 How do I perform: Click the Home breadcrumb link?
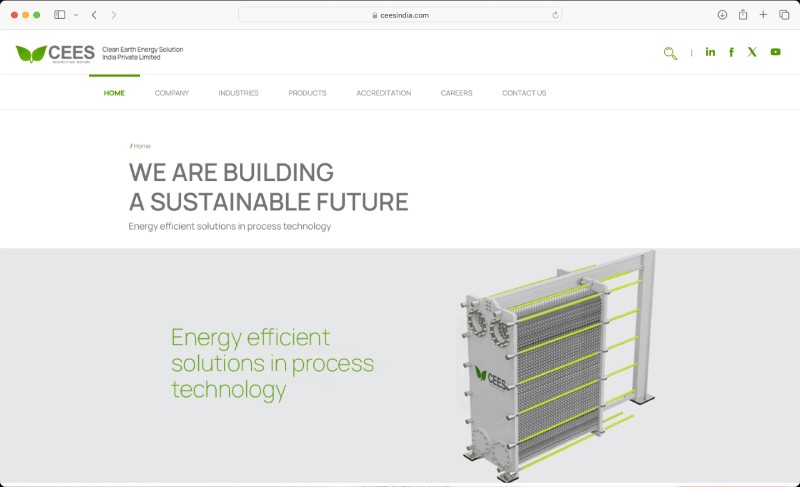[x=142, y=146]
